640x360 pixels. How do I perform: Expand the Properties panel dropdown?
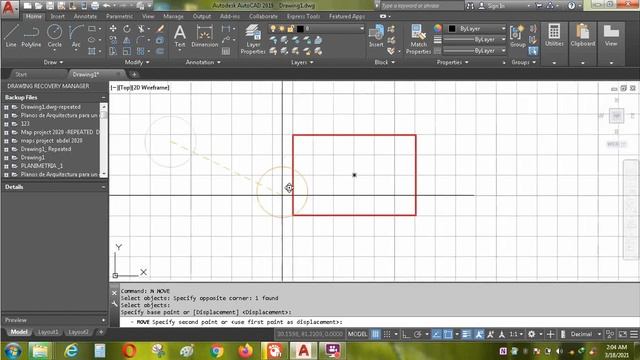(x=452, y=62)
